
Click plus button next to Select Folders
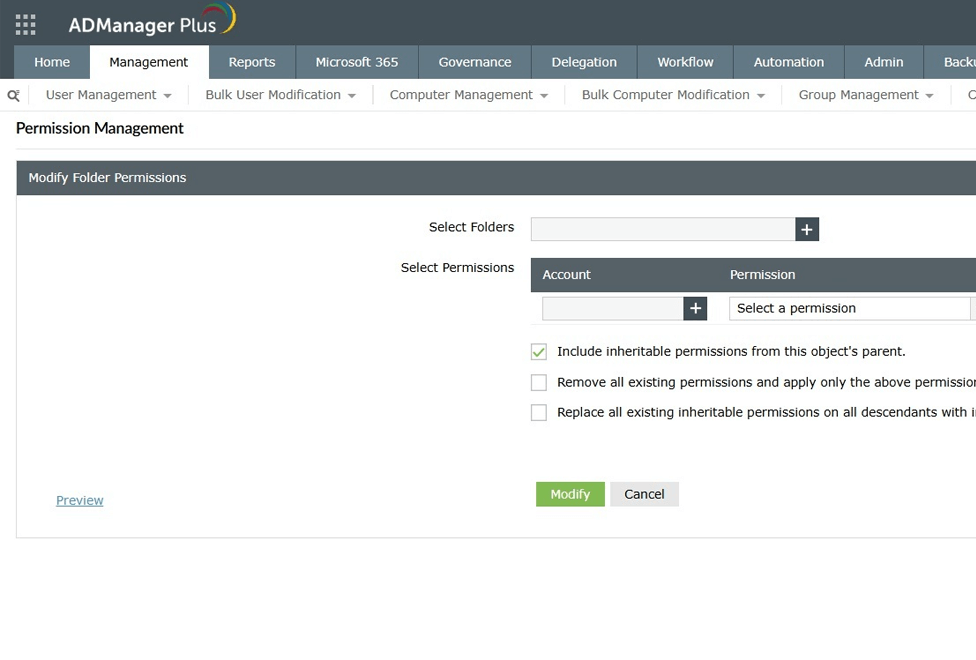(x=807, y=229)
